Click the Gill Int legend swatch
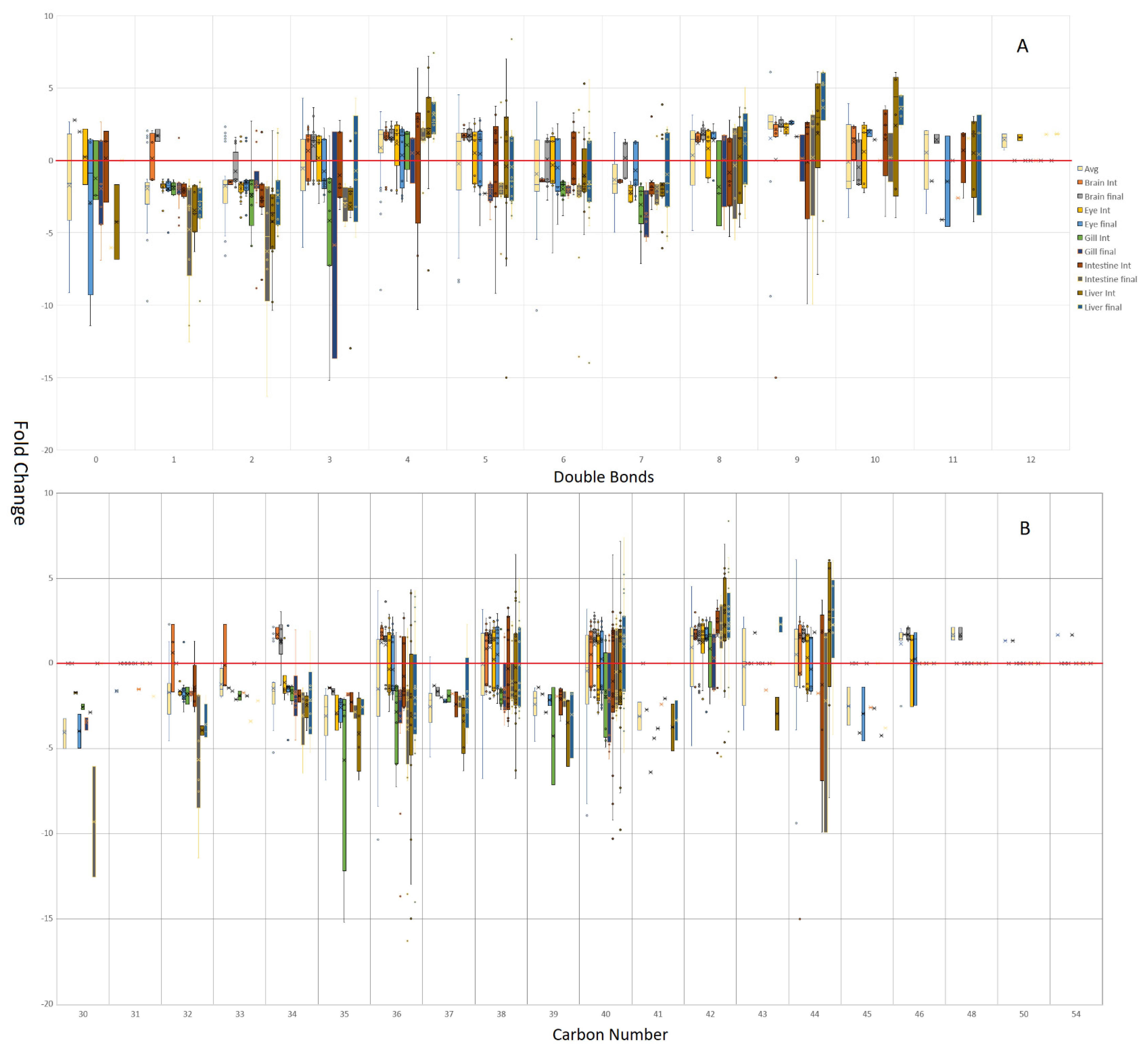Viewport: 1148px width, 1052px height. [x=1080, y=238]
